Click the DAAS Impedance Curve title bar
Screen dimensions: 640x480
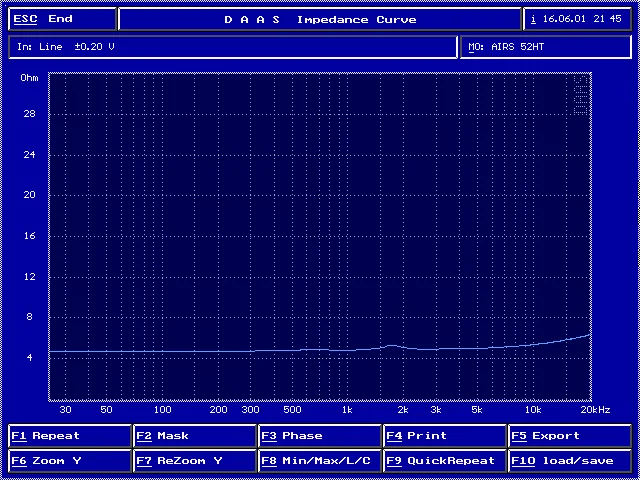[320, 19]
